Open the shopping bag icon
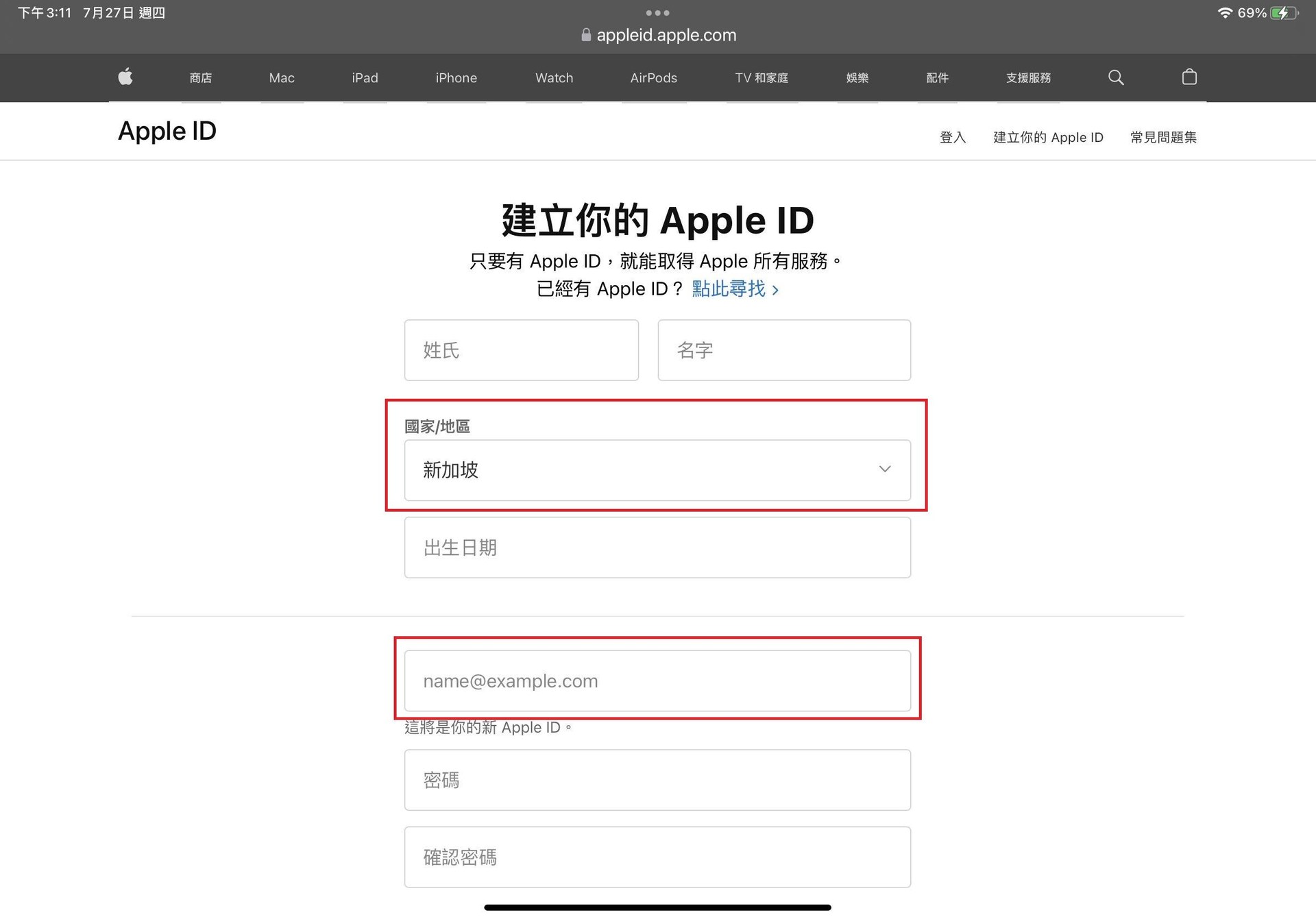Image resolution: width=1316 pixels, height=919 pixels. tap(1189, 77)
